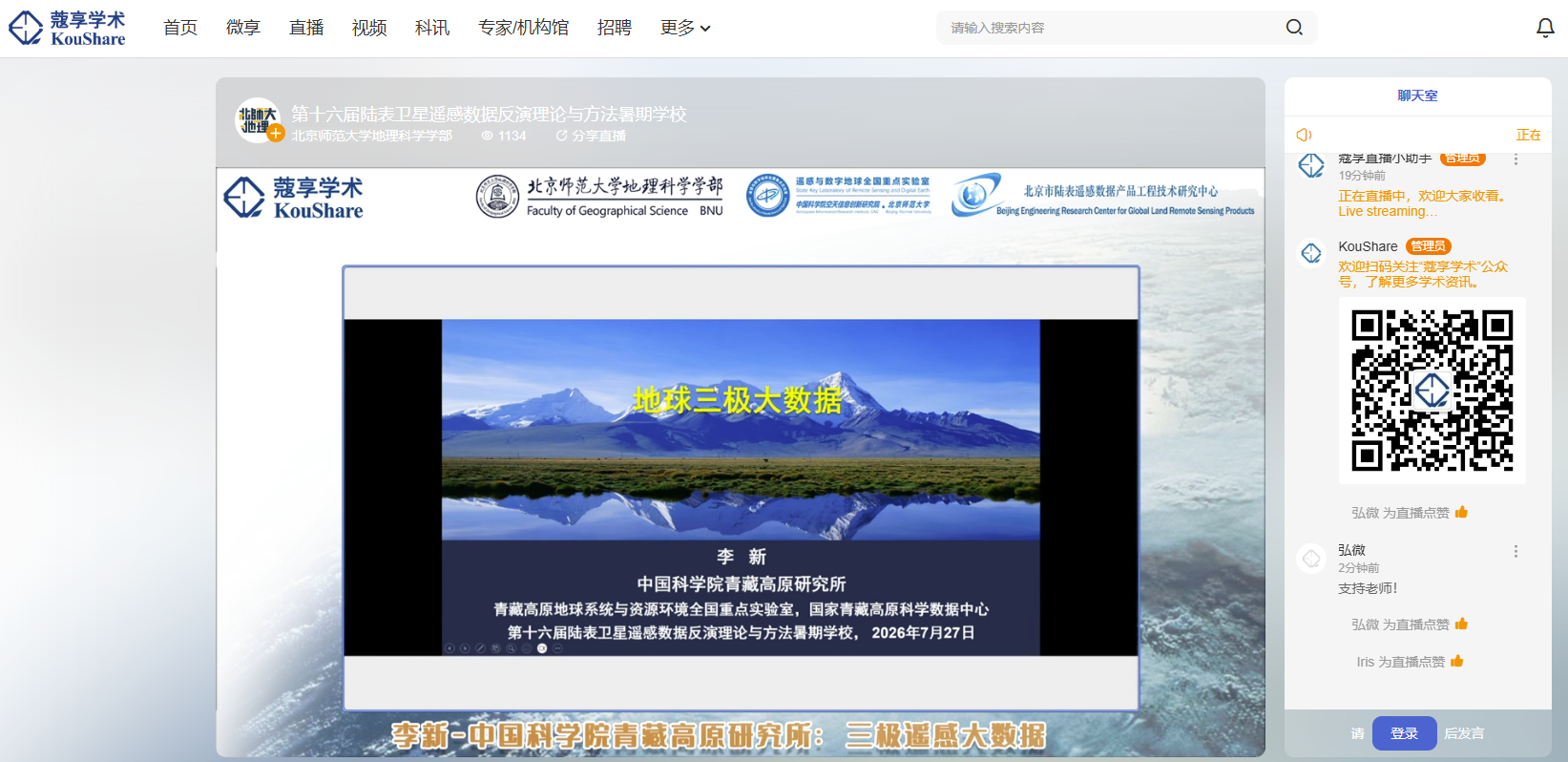Screen dimensions: 1568x762
Task: Go to the 首页 nav item
Action: [x=180, y=28]
